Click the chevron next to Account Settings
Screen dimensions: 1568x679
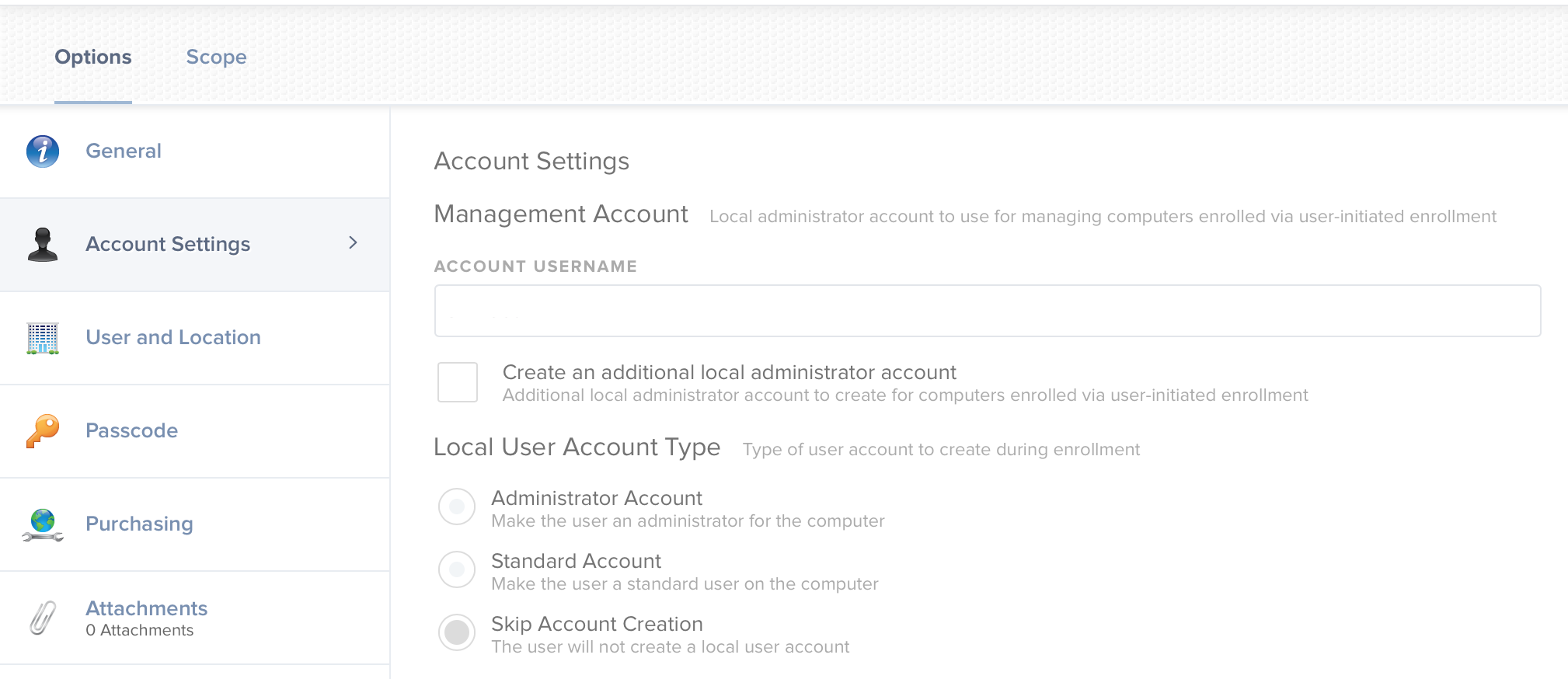point(353,243)
